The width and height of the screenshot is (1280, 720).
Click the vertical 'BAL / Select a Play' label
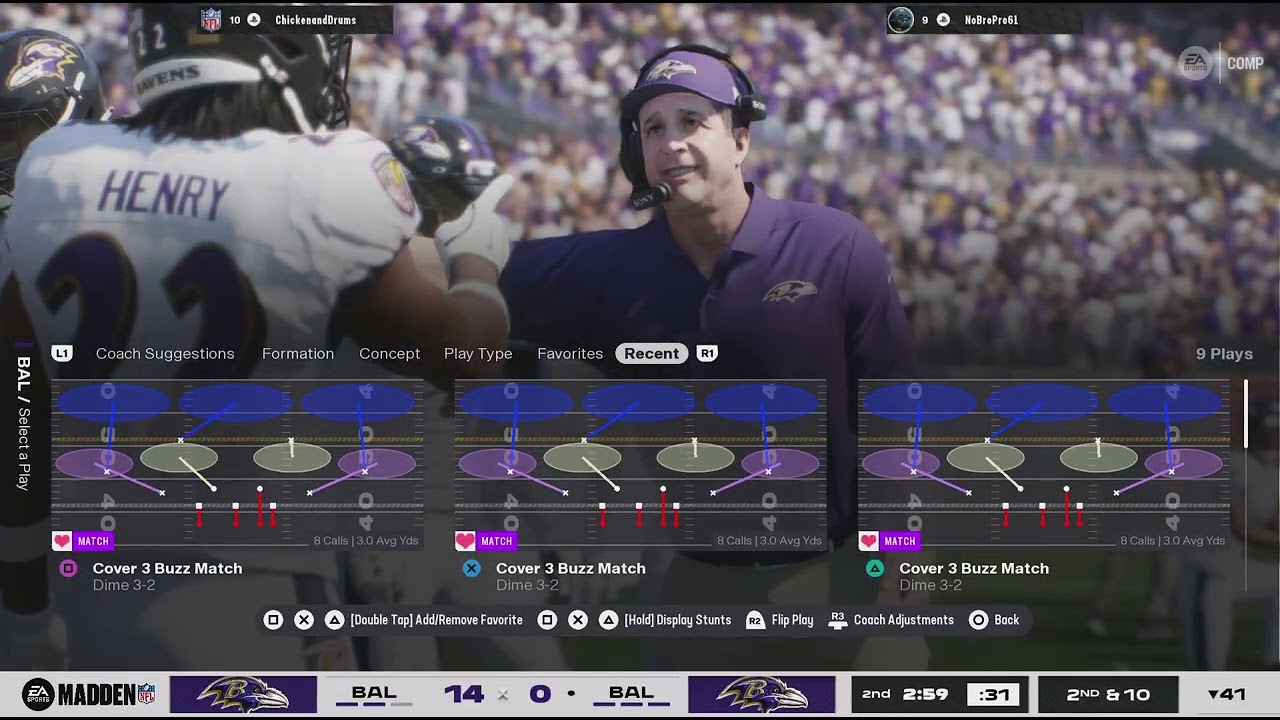(x=23, y=423)
